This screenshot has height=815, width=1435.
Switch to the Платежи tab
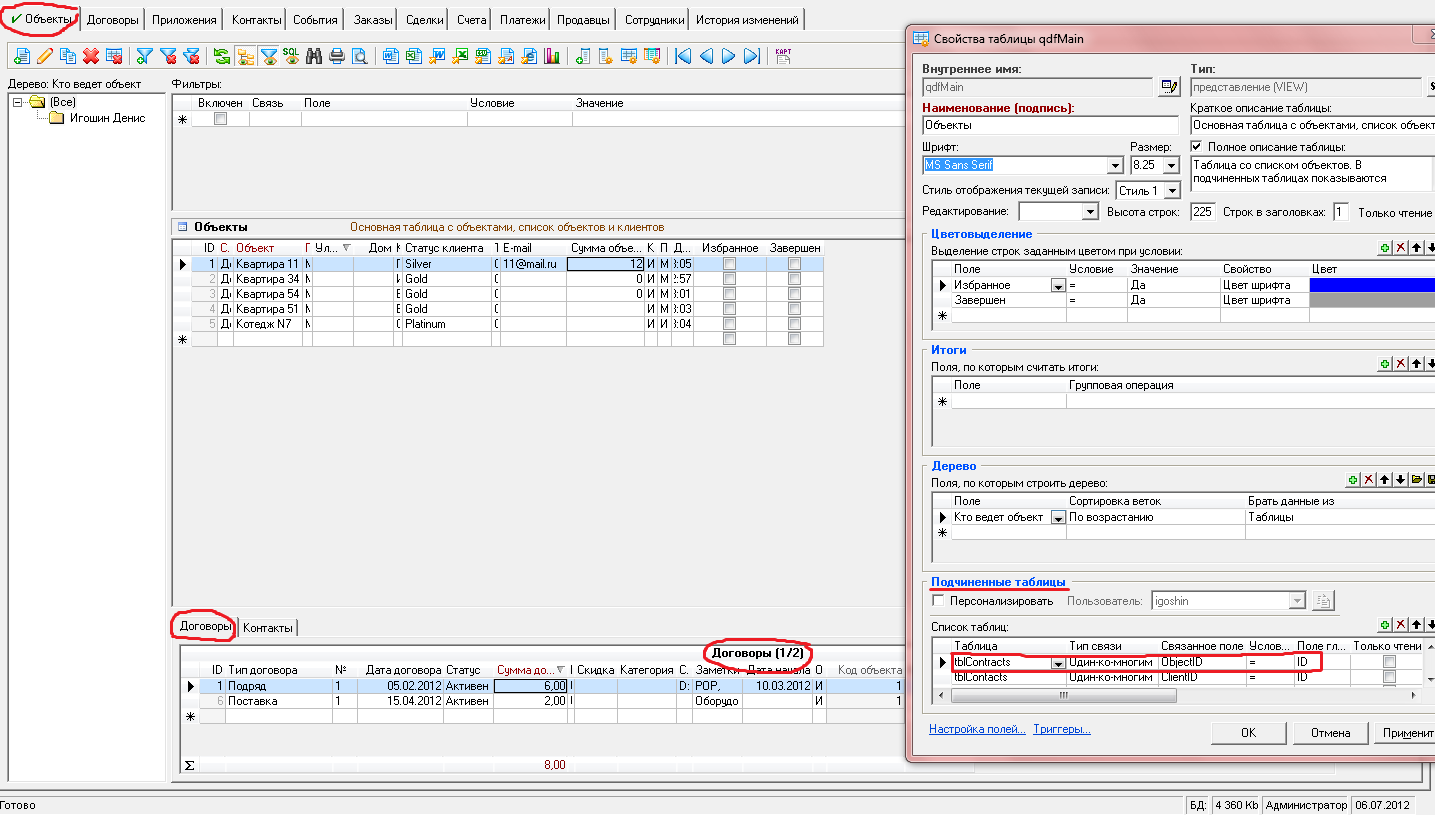click(522, 20)
